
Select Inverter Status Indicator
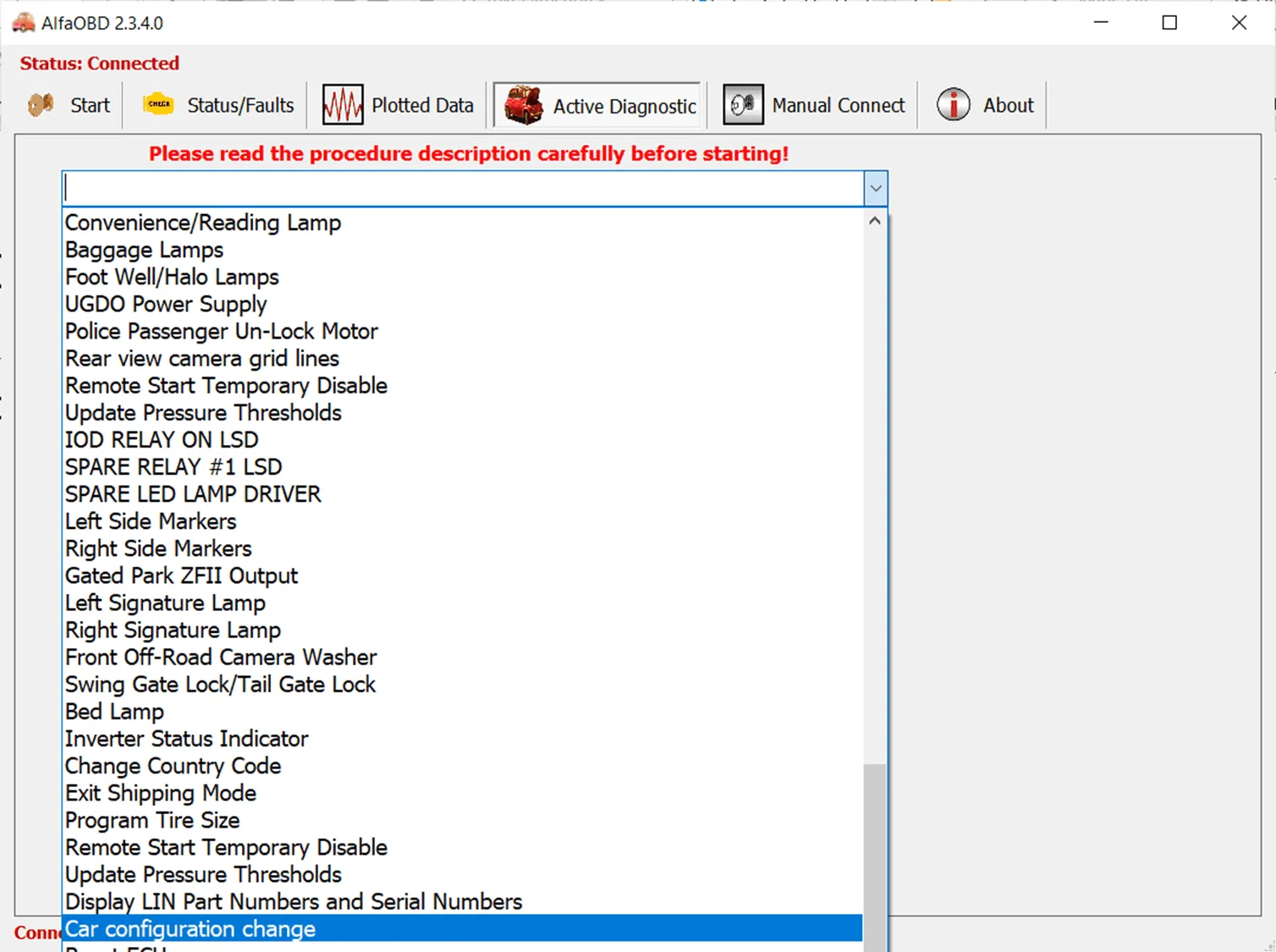point(462,738)
